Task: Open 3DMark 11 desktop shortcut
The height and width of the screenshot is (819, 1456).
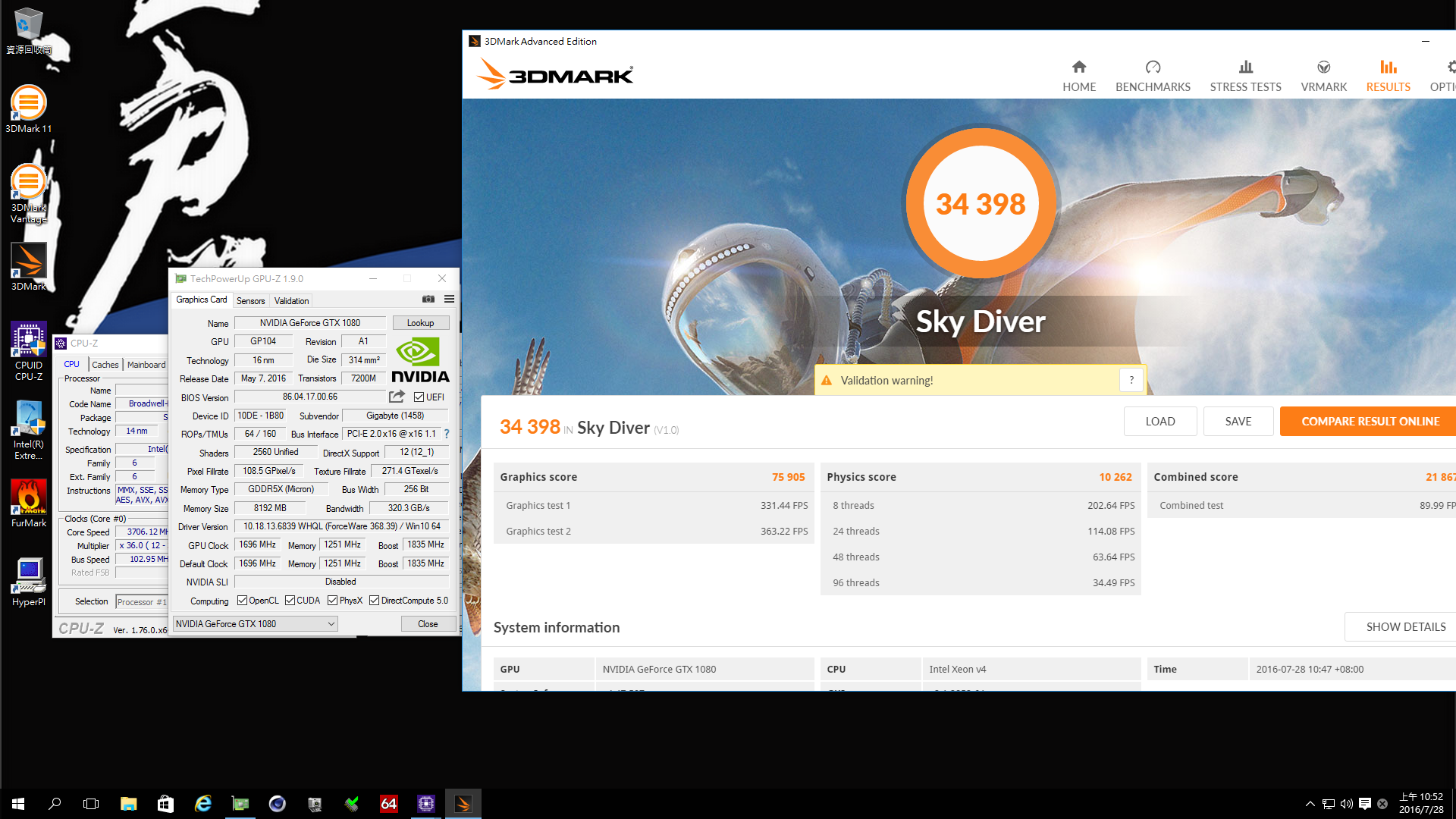Action: pos(29,109)
